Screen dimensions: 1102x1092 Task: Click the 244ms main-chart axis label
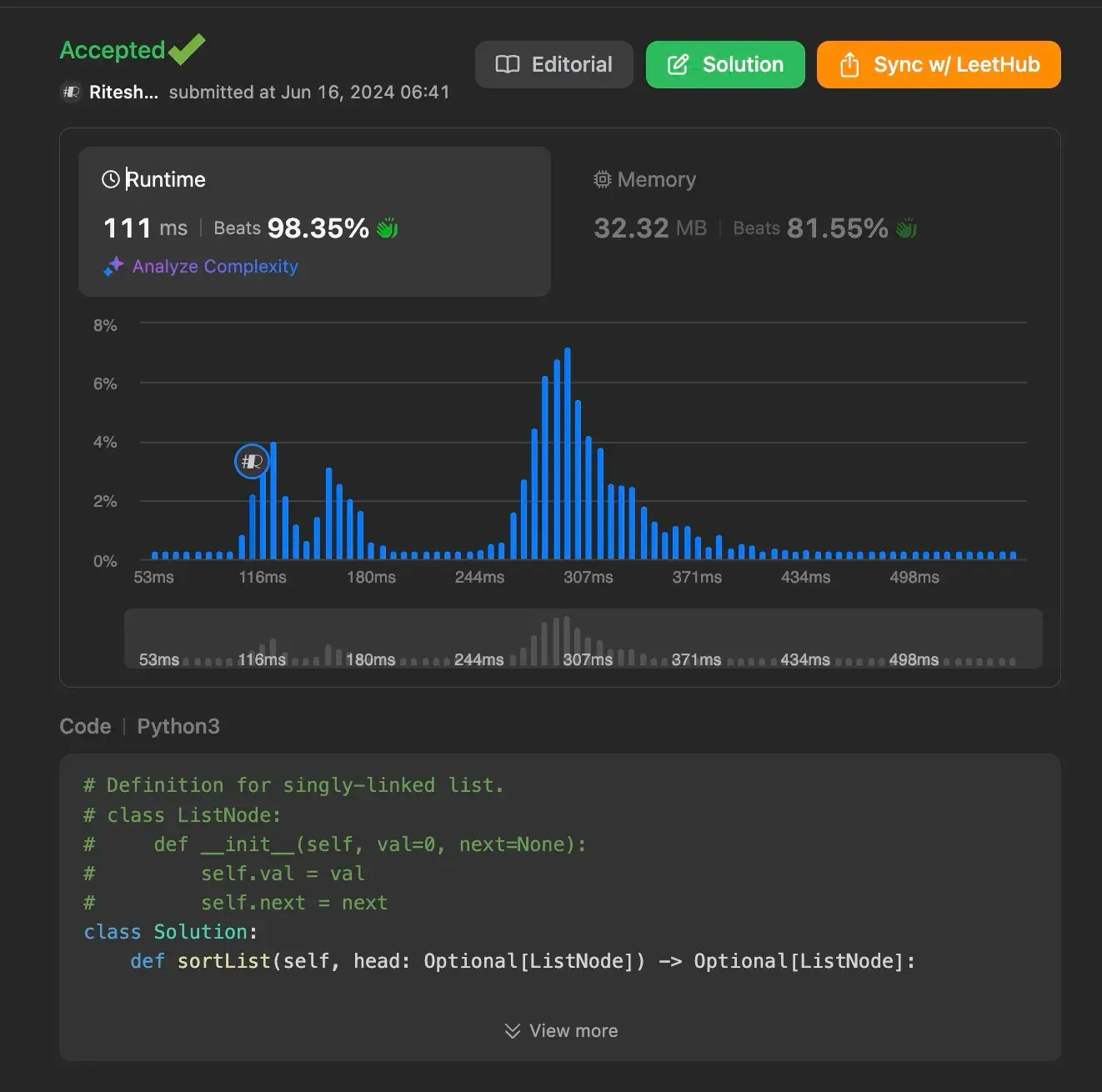coord(479,577)
